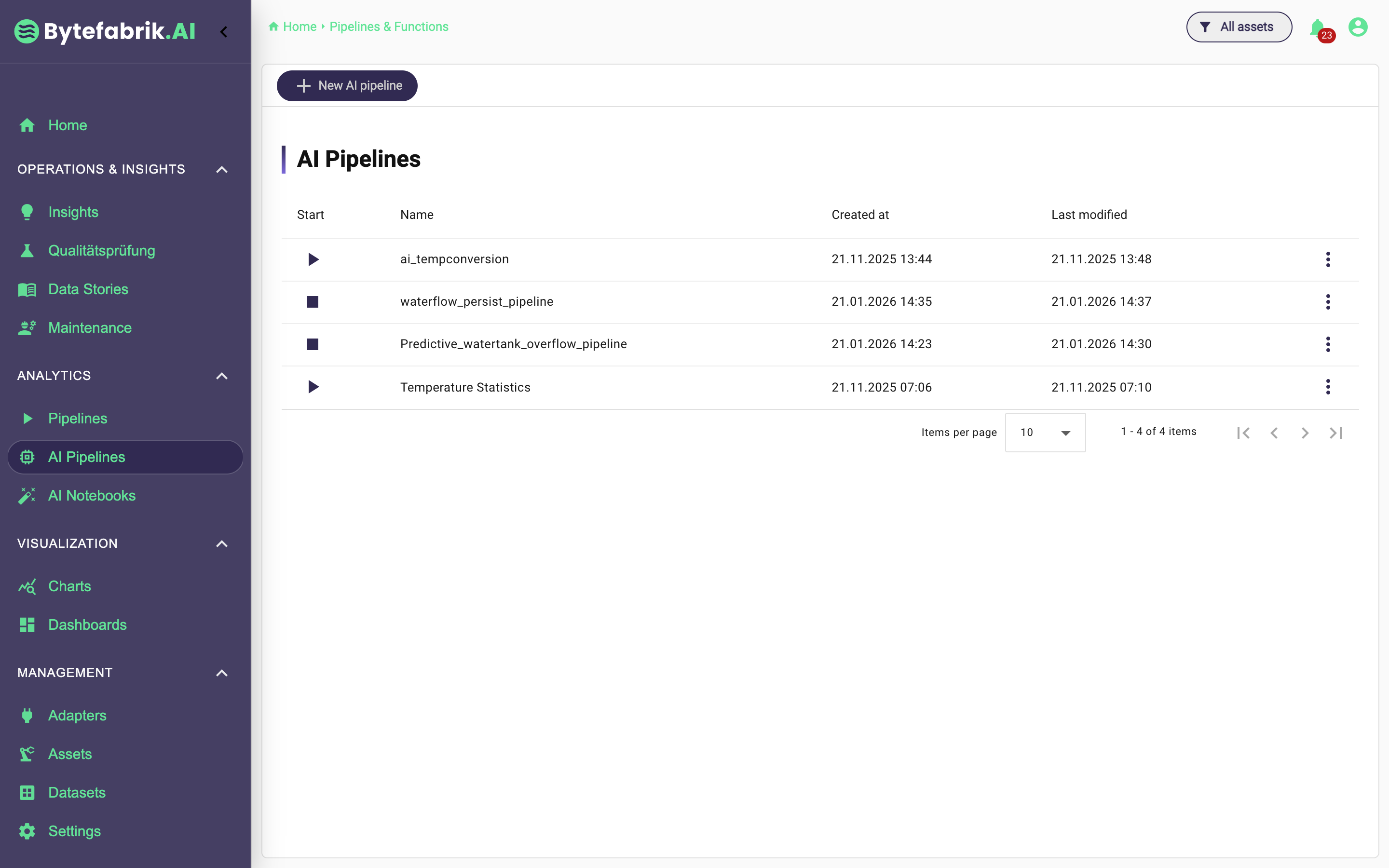
Task: Go to last page of the table
Action: pyautogui.click(x=1335, y=433)
